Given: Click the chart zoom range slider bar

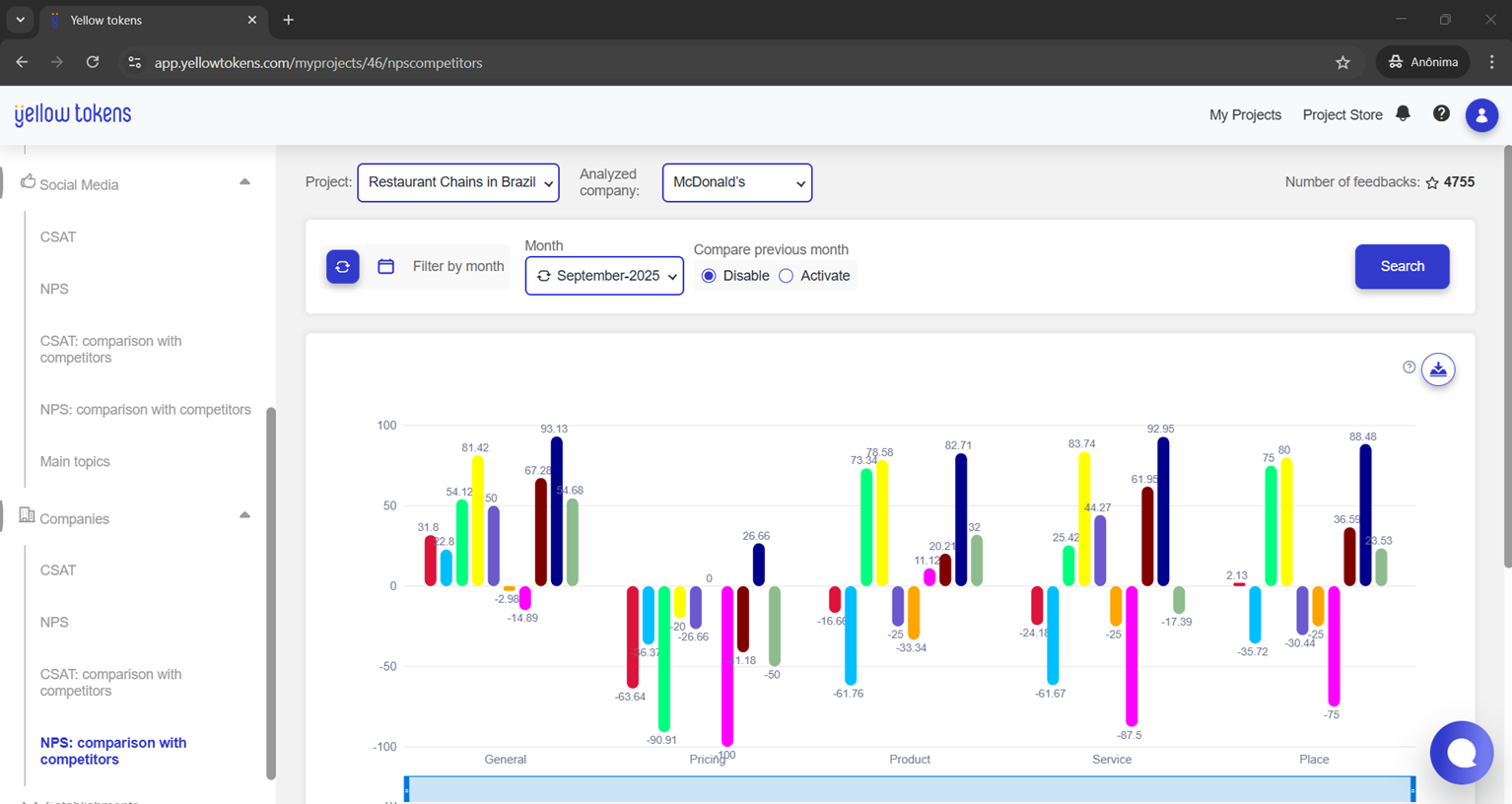Looking at the screenshot, I should 910,788.
